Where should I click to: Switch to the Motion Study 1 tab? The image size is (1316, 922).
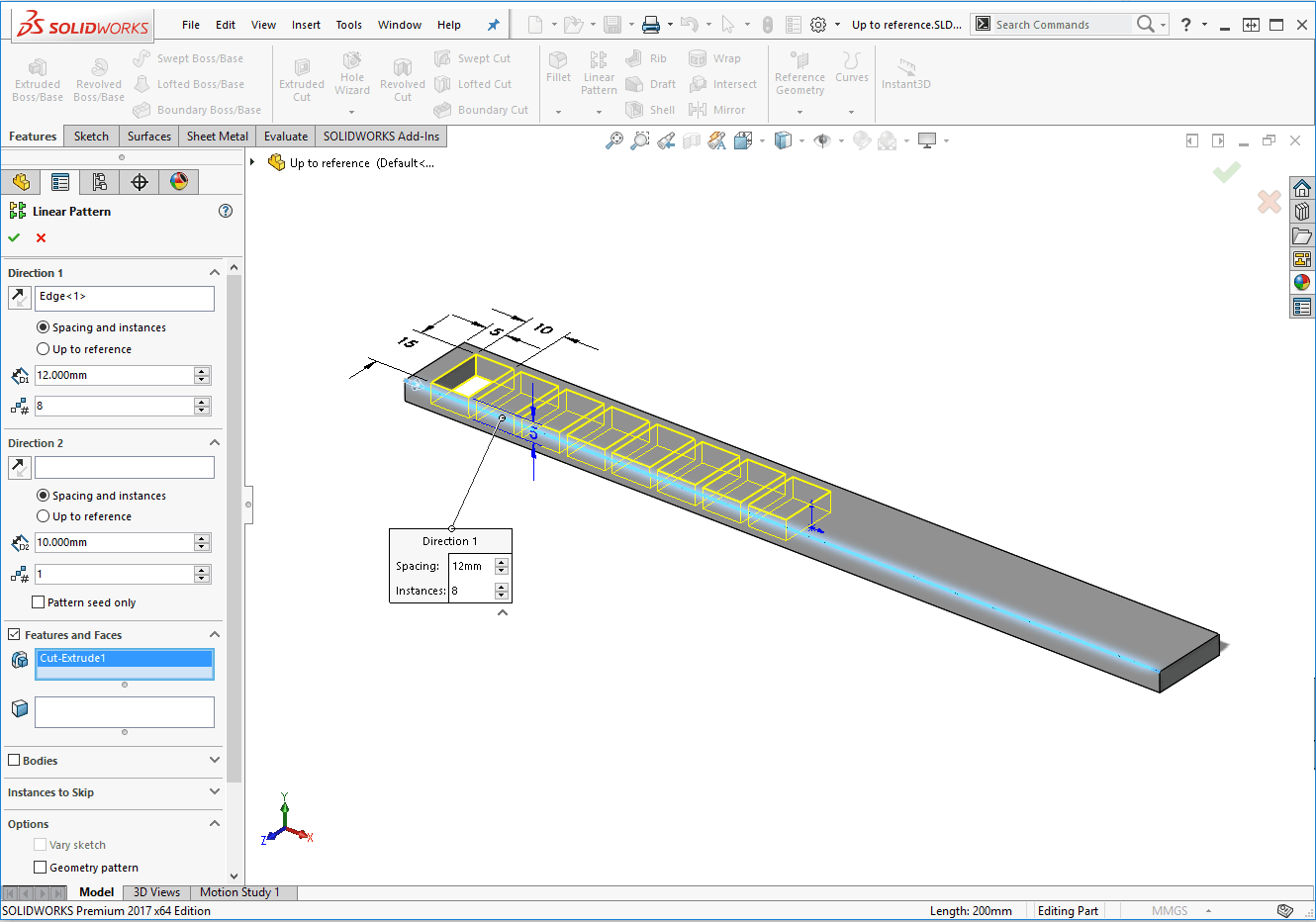click(x=239, y=892)
